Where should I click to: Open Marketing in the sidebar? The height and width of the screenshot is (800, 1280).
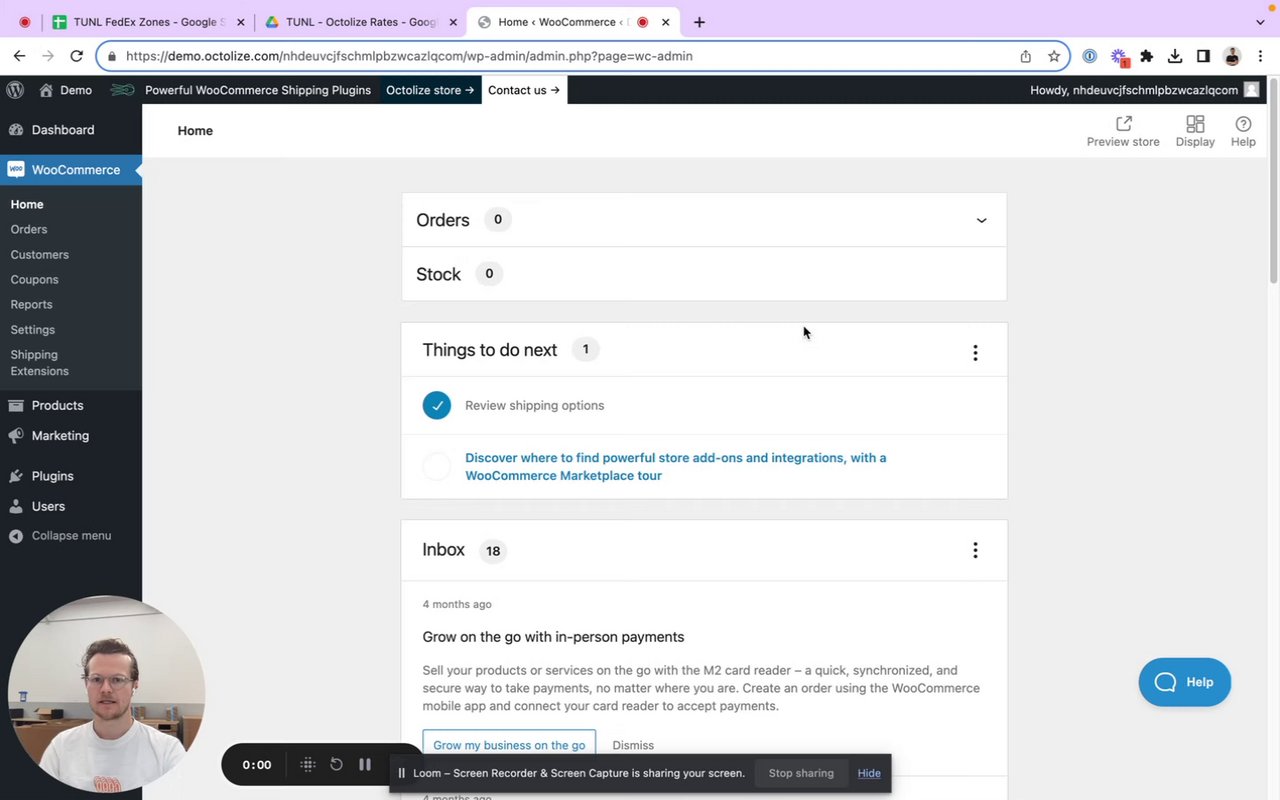tap(60, 435)
